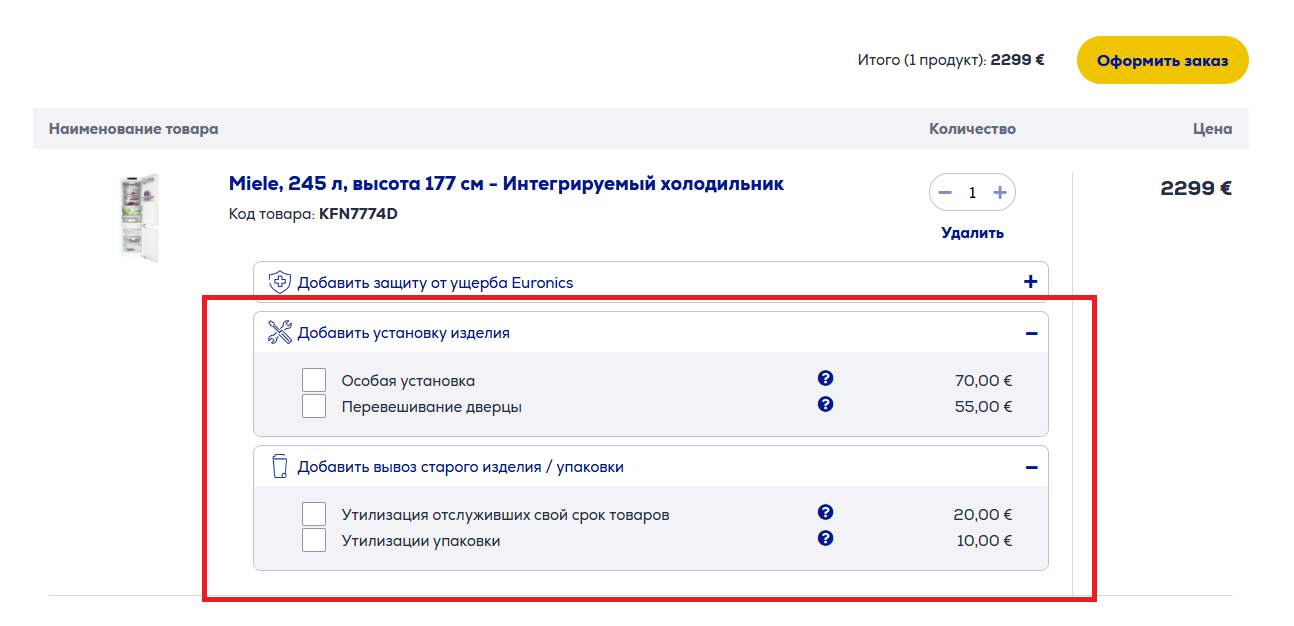This screenshot has width=1294, height=626.
Task: Click the wrench tools installation icon
Action: (x=280, y=333)
